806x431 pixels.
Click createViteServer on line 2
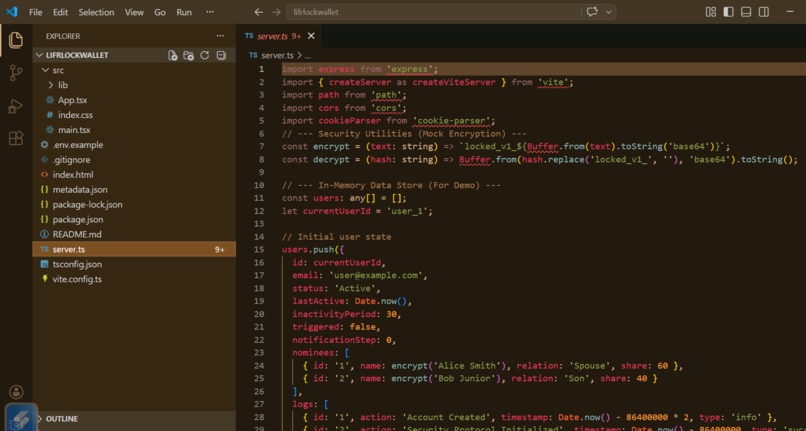click(x=454, y=82)
